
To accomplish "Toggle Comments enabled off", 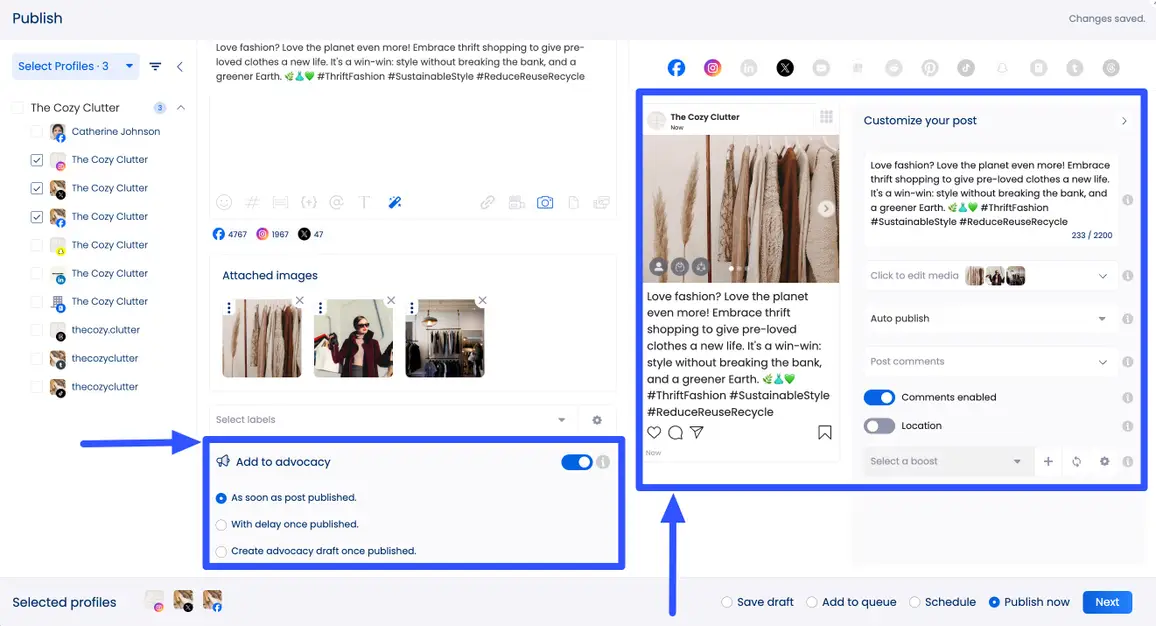I will 879,397.
